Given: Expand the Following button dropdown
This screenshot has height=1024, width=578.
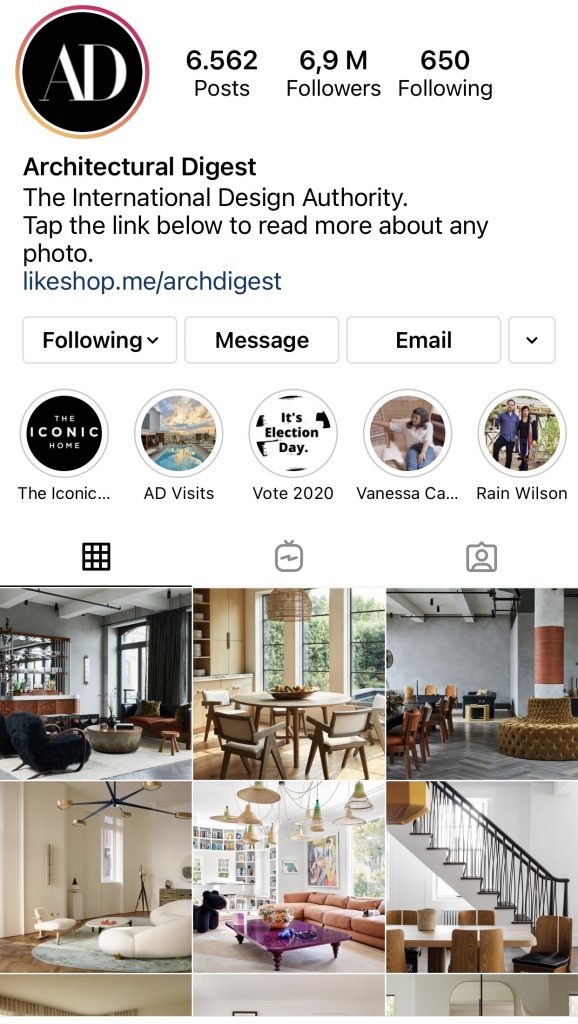Looking at the screenshot, I should tap(100, 340).
